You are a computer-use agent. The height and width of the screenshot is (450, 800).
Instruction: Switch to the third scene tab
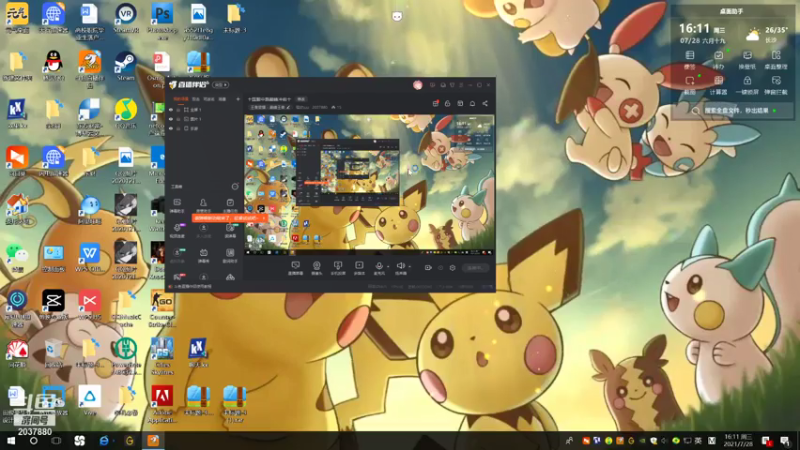(x=209, y=99)
